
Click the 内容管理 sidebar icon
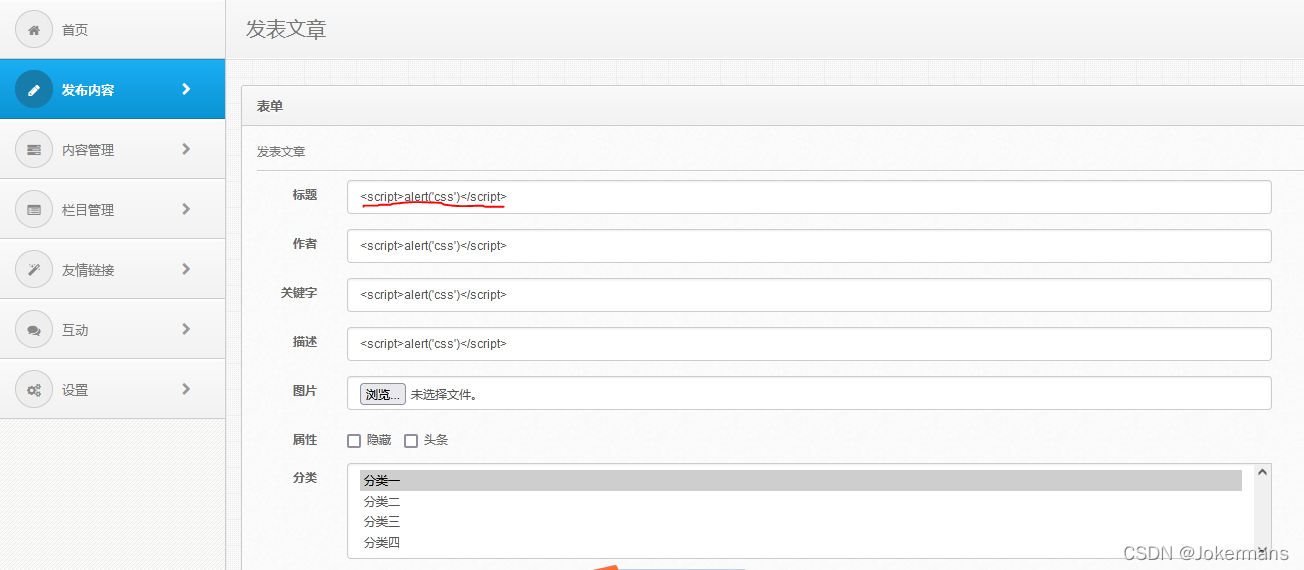point(34,149)
